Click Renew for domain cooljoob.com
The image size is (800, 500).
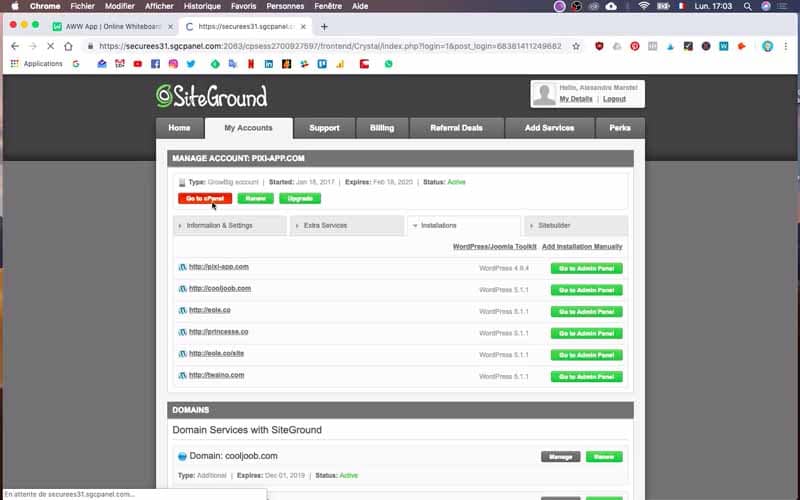click(x=604, y=457)
